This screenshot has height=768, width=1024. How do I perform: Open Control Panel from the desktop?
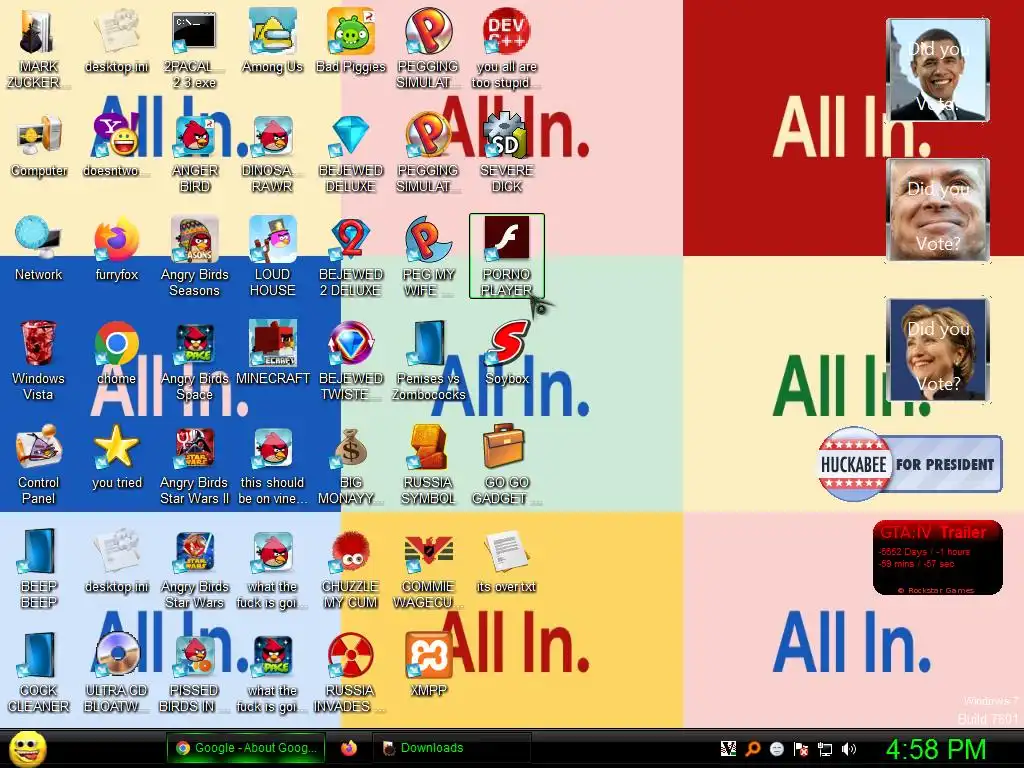point(39,464)
